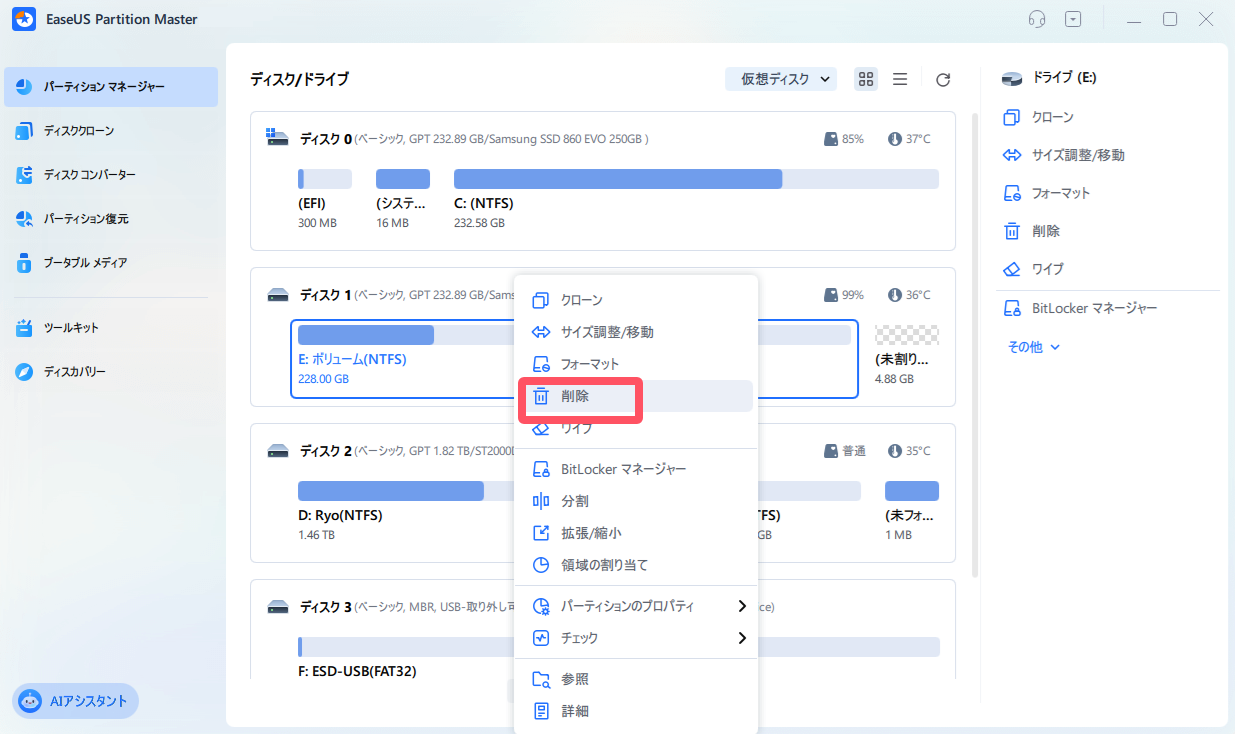Open ディスカバリー in the sidebar
The width and height of the screenshot is (1235, 734).
(x=74, y=372)
